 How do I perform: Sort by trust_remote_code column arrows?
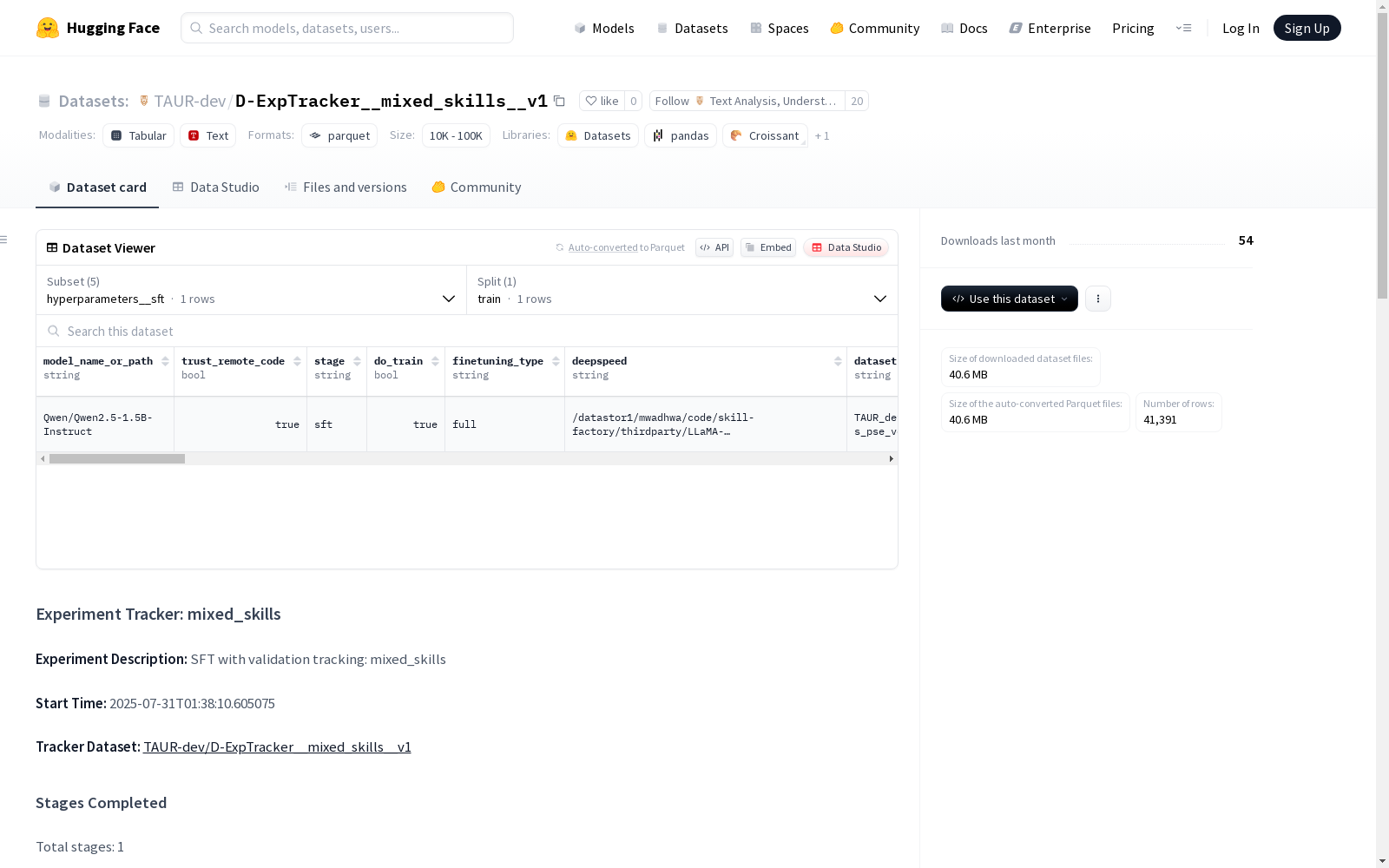tap(298, 361)
